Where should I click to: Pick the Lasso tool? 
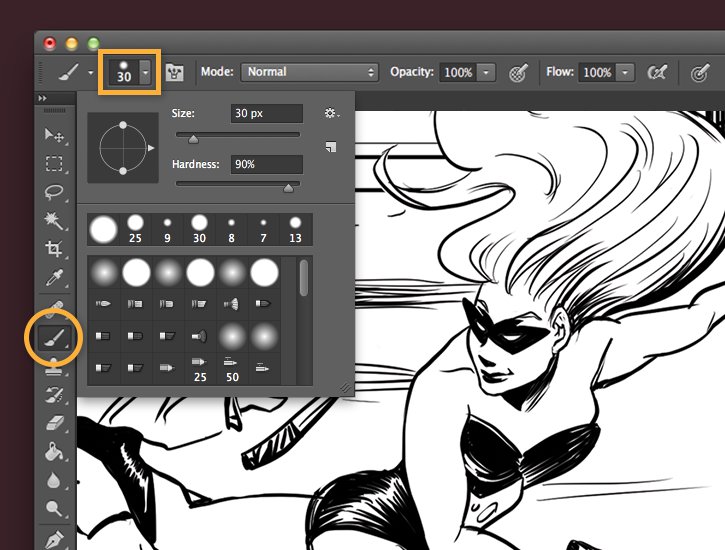point(54,192)
